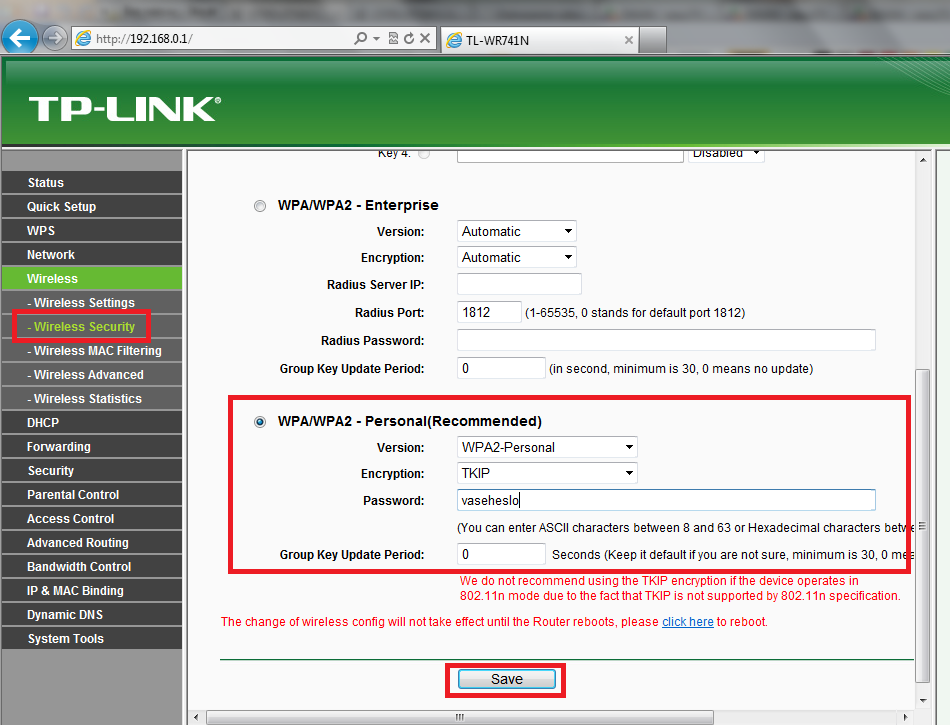Click the vertical scrollbar thumb
This screenshot has width=950, height=725.
coord(923,525)
